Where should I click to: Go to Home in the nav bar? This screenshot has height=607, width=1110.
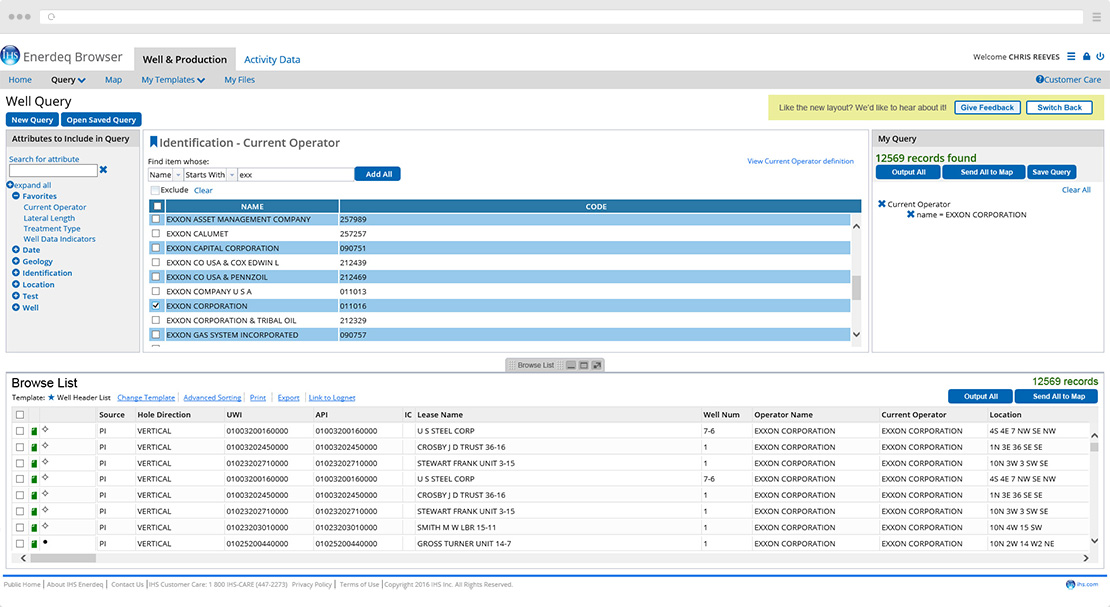(x=20, y=80)
